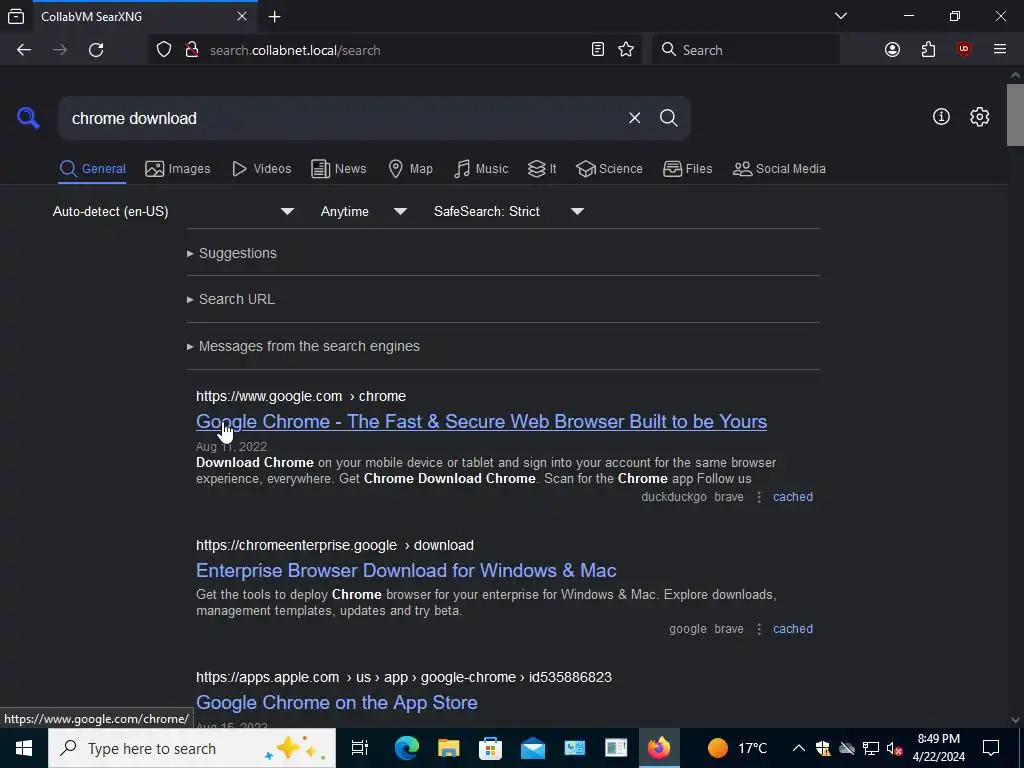Open the notifications action center icon

(x=991, y=748)
